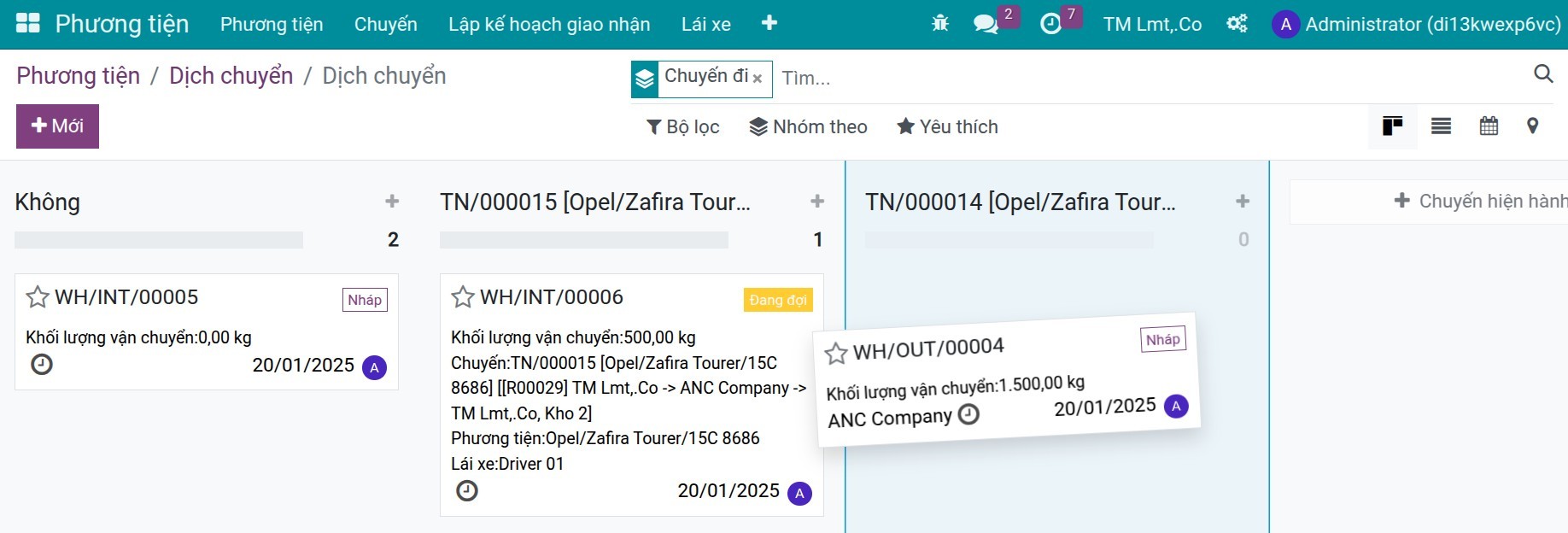Add a Chuyến hiện hành column
The image size is (1568, 533).
(x=1480, y=201)
